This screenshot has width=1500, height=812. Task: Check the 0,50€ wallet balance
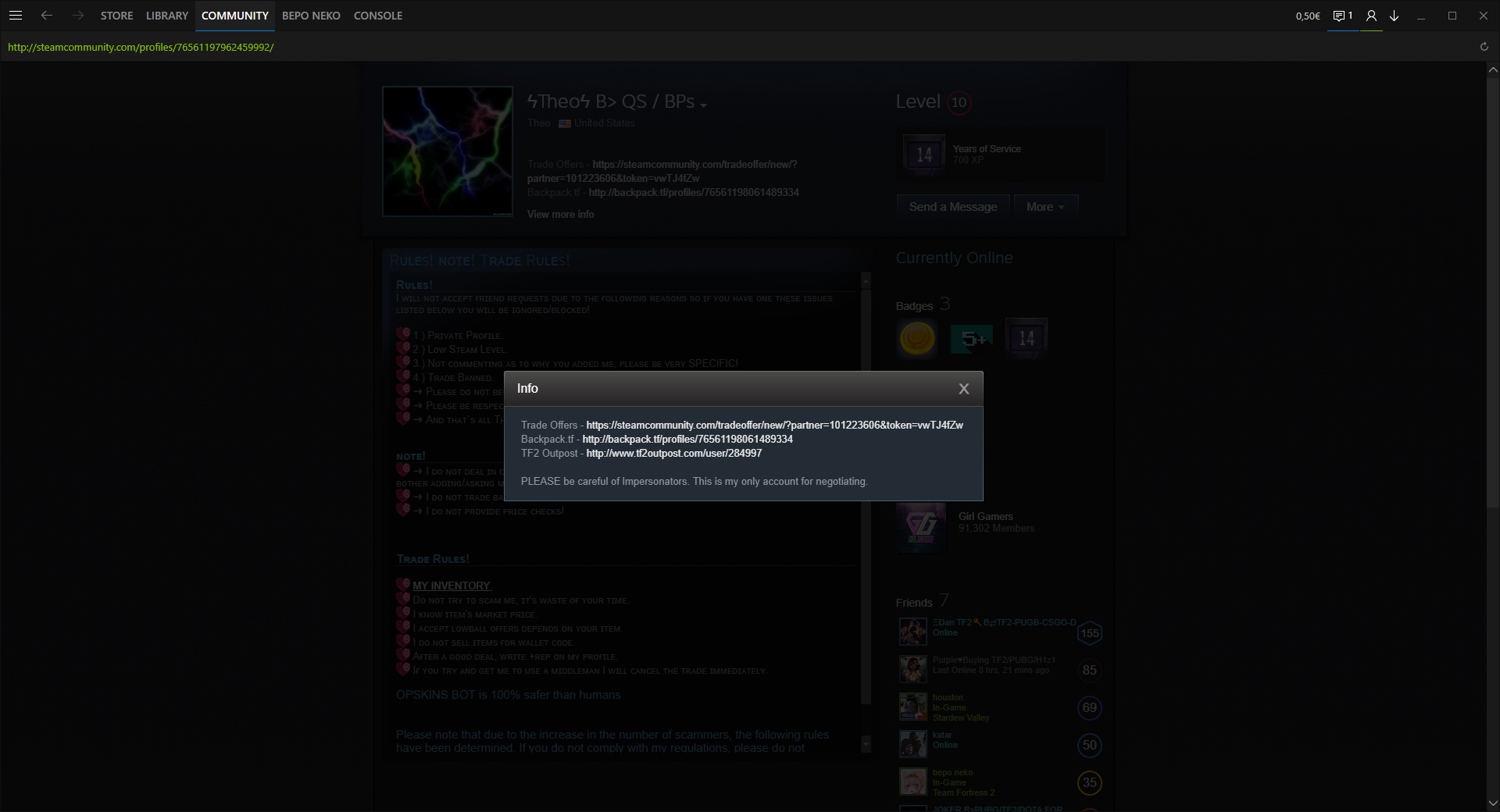(x=1307, y=16)
